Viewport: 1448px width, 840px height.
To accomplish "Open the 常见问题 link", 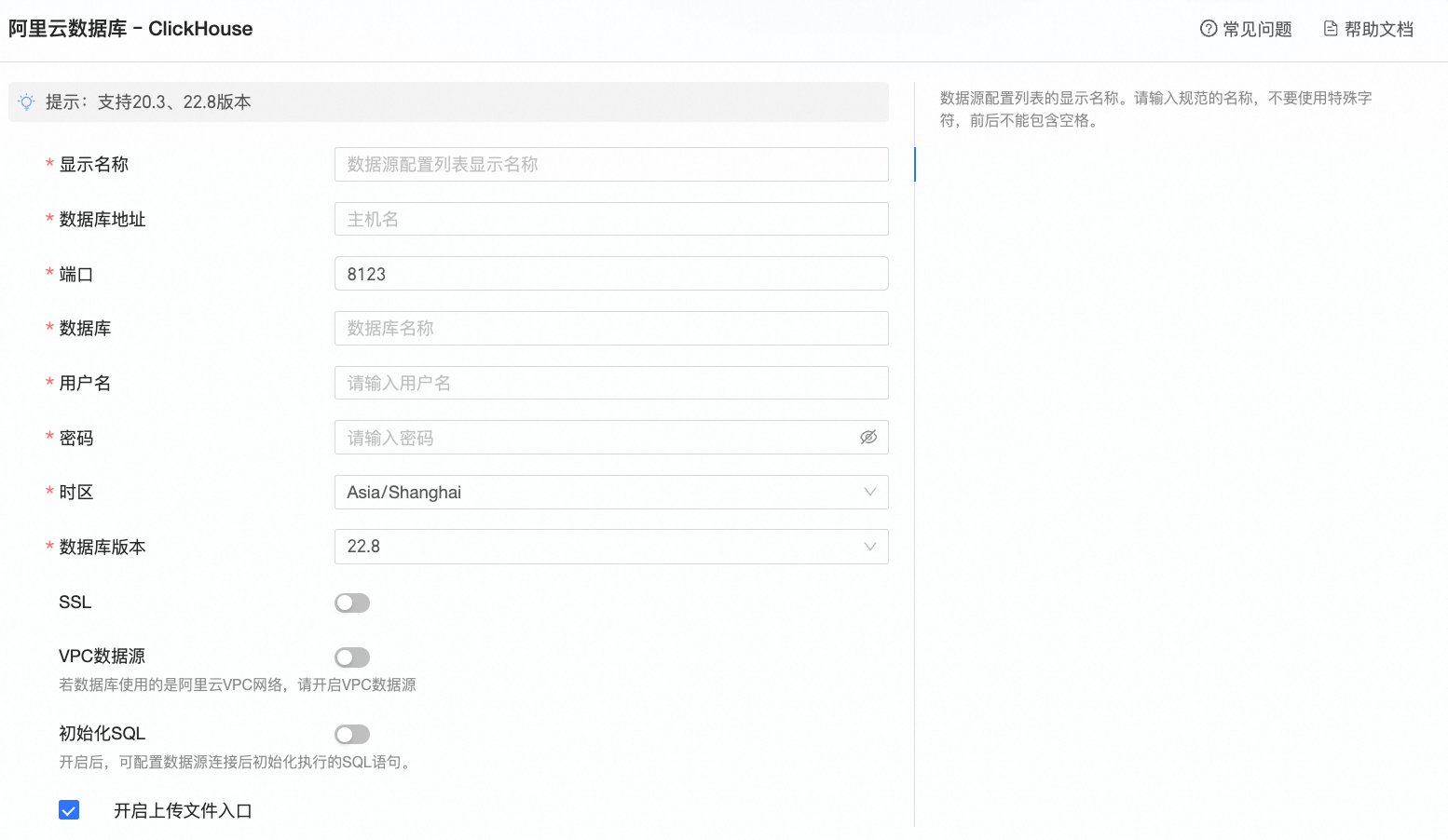I will [x=1246, y=29].
